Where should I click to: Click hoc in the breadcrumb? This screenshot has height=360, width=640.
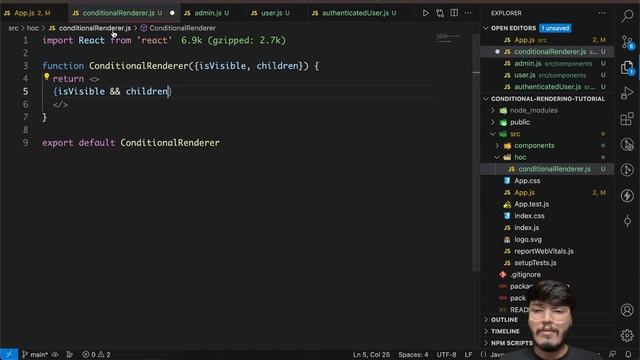[33, 28]
